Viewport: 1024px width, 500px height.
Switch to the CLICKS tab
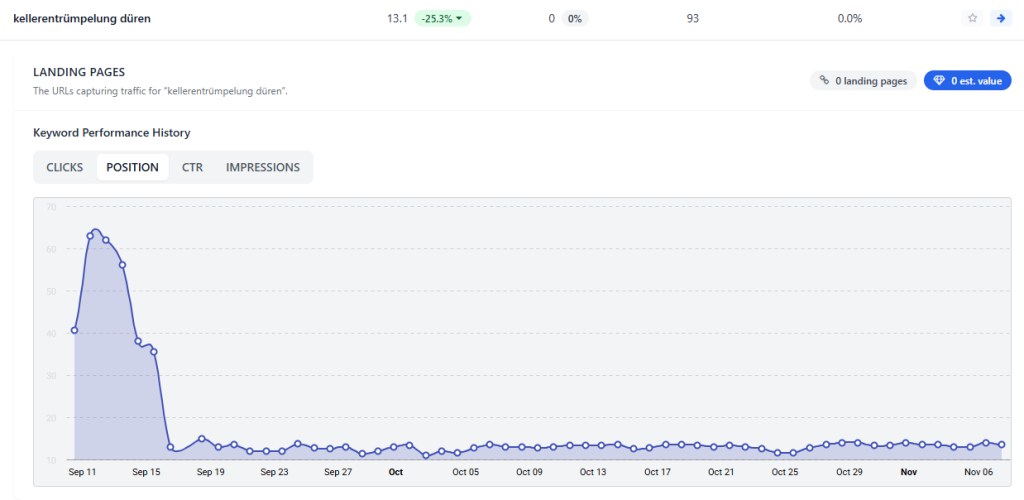65,167
